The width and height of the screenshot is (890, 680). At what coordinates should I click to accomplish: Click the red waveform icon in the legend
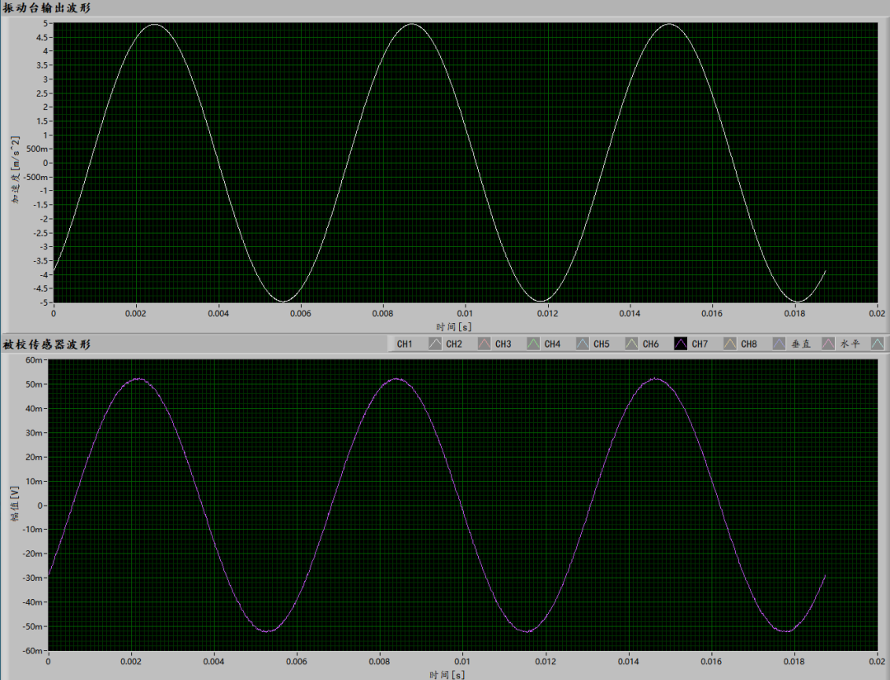coord(484,343)
